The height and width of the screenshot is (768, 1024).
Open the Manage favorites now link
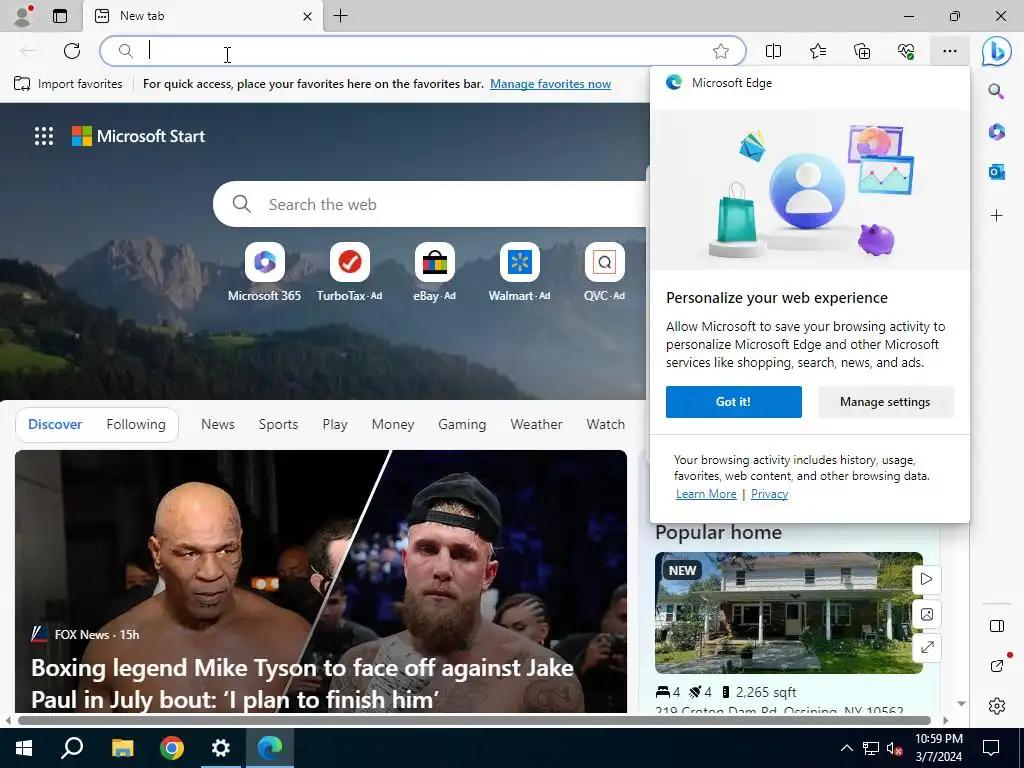(x=551, y=84)
